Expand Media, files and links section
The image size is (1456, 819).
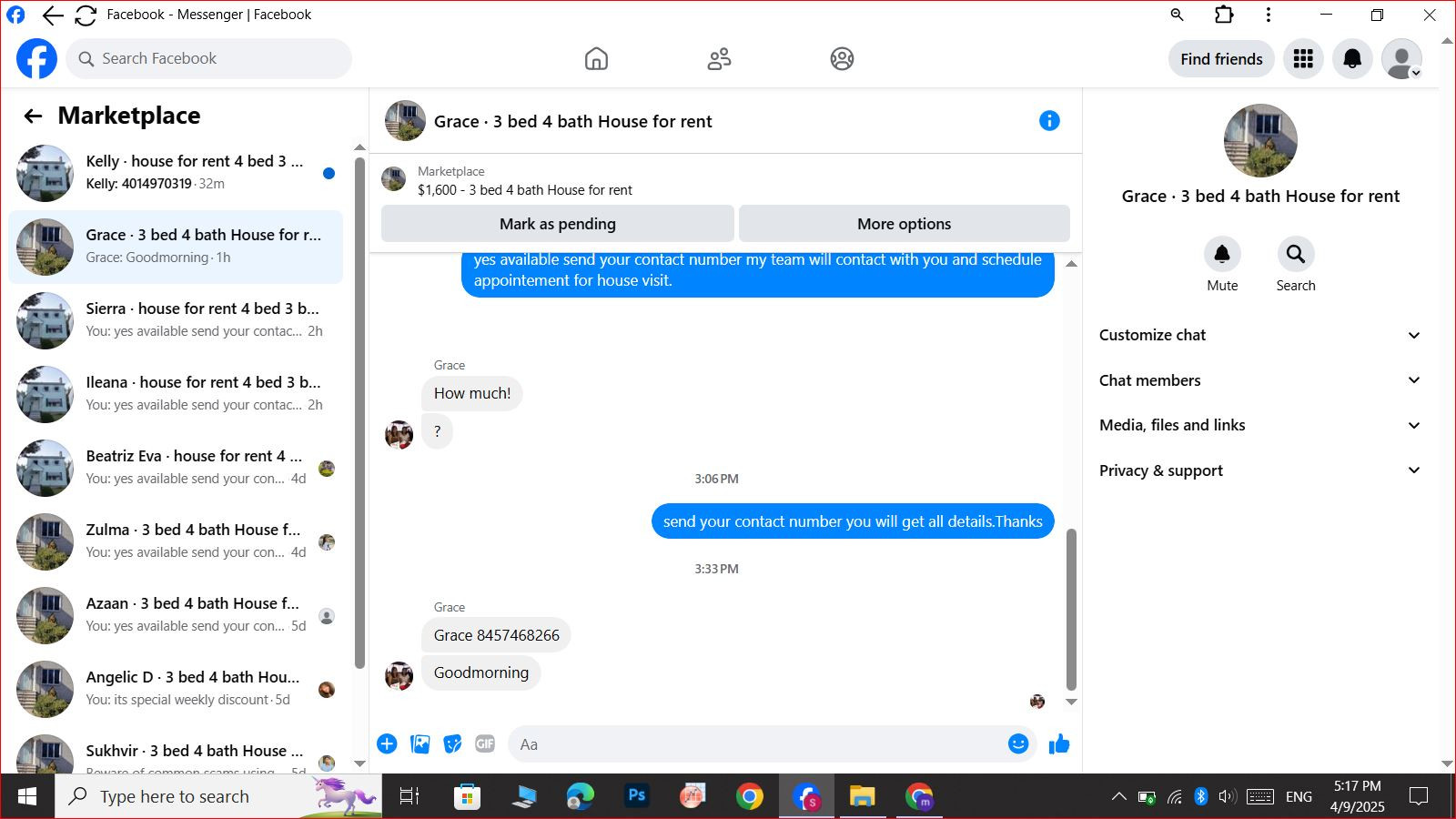[x=1259, y=425]
